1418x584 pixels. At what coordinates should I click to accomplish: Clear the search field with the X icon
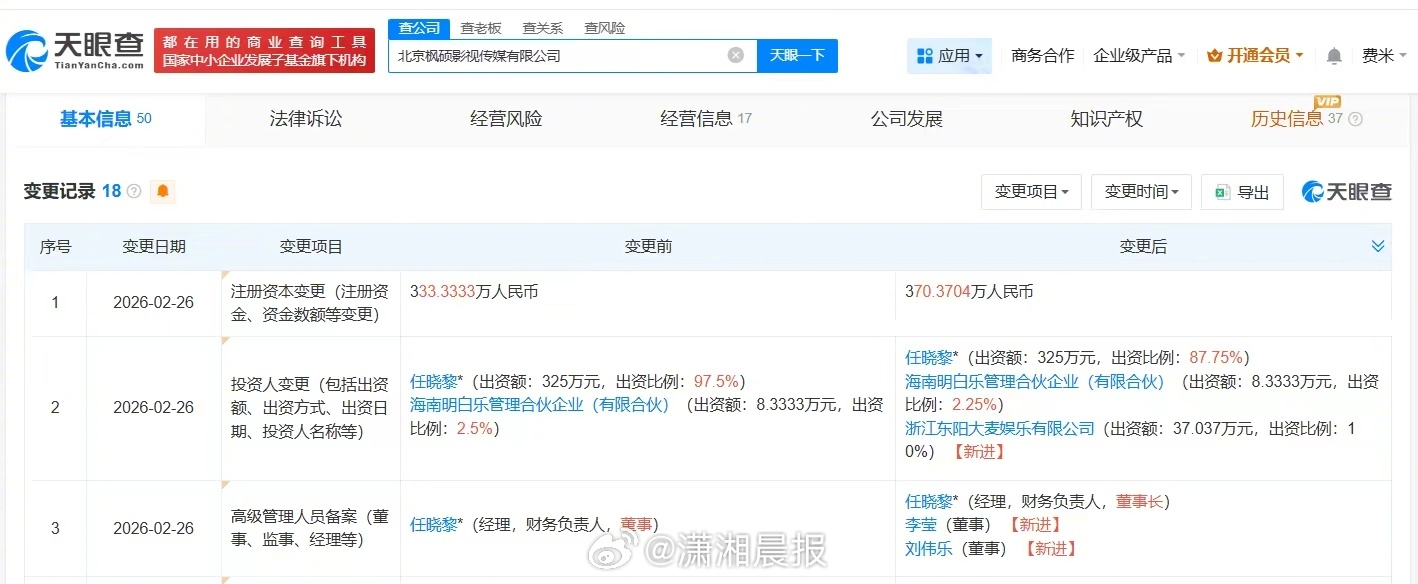tap(736, 55)
